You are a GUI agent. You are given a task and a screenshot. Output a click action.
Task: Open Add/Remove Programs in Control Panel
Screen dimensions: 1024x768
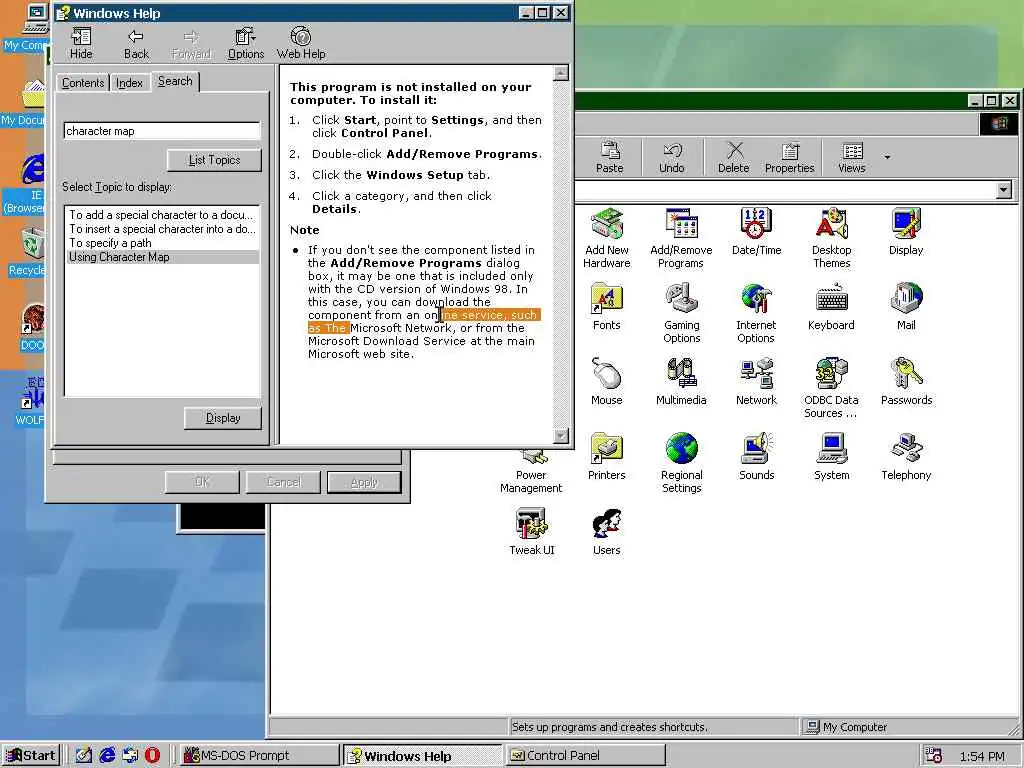click(681, 238)
